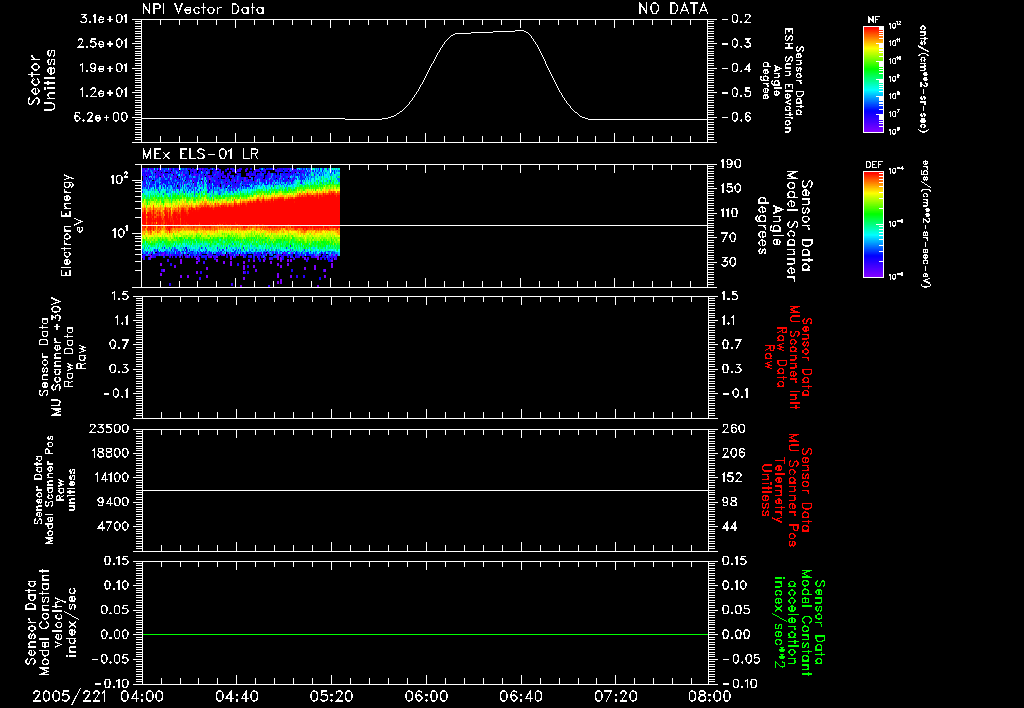Click the ESH Sun Elevation curve plateau
The image size is (1024, 708).
click(x=490, y=32)
